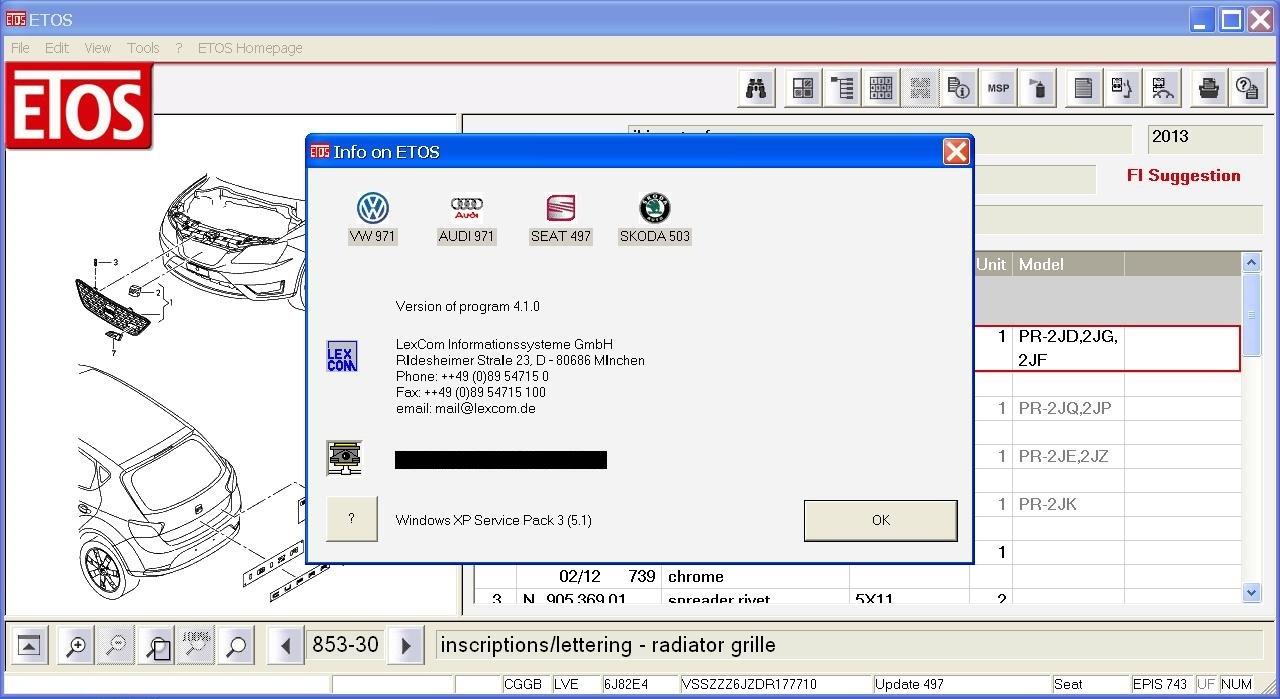Click the greyed-out hatched blocks toolbar icon
The height and width of the screenshot is (699, 1280).
click(x=920, y=88)
